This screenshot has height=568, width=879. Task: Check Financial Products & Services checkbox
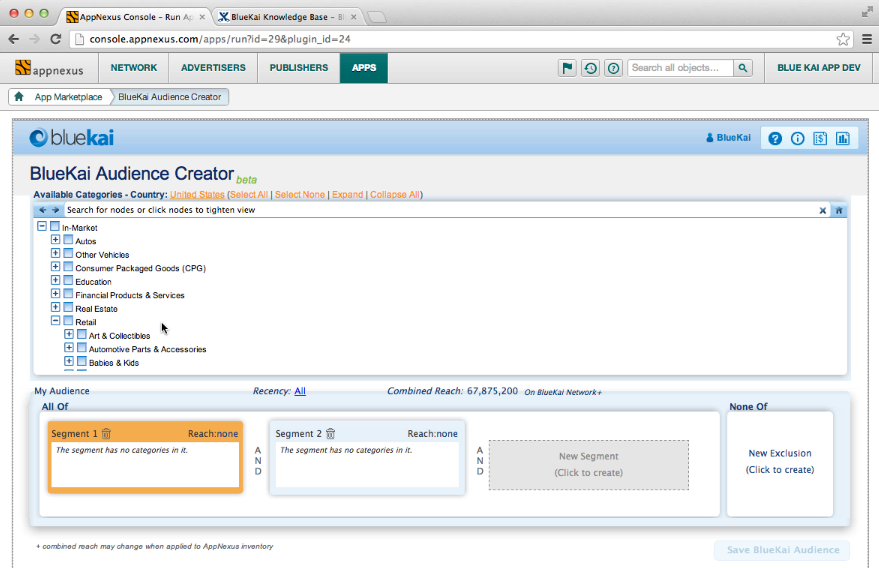point(68,293)
